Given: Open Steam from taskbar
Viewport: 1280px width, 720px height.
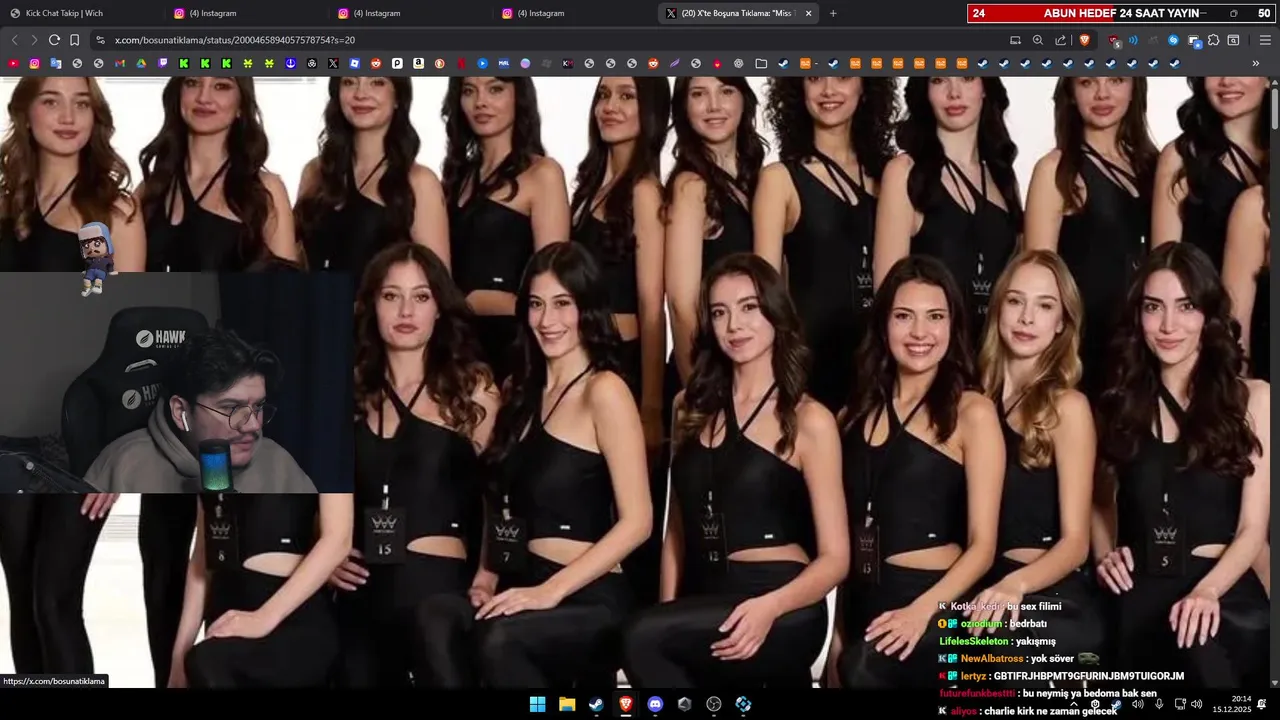Looking at the screenshot, I should point(596,704).
